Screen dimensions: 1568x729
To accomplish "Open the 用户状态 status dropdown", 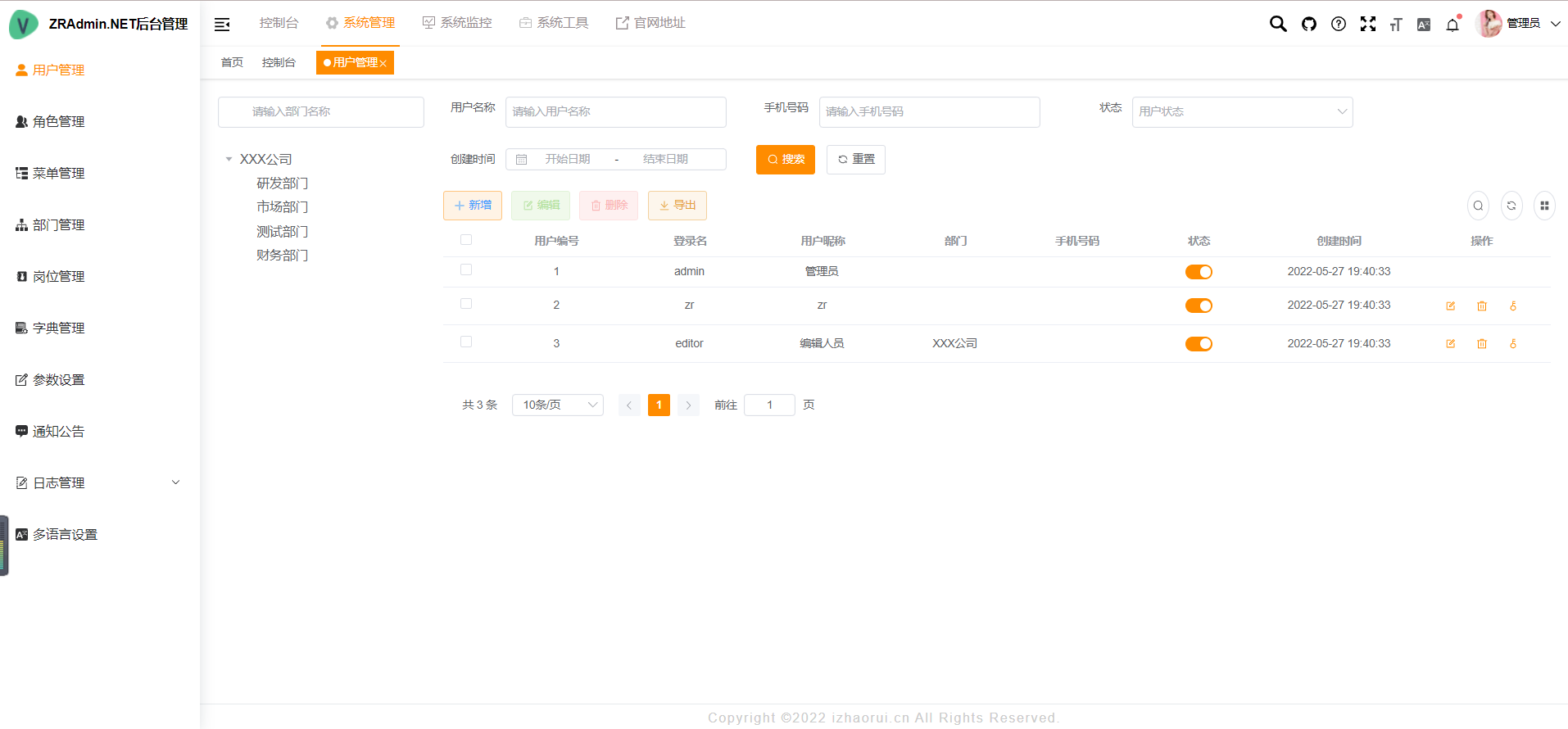I will coord(1241,112).
